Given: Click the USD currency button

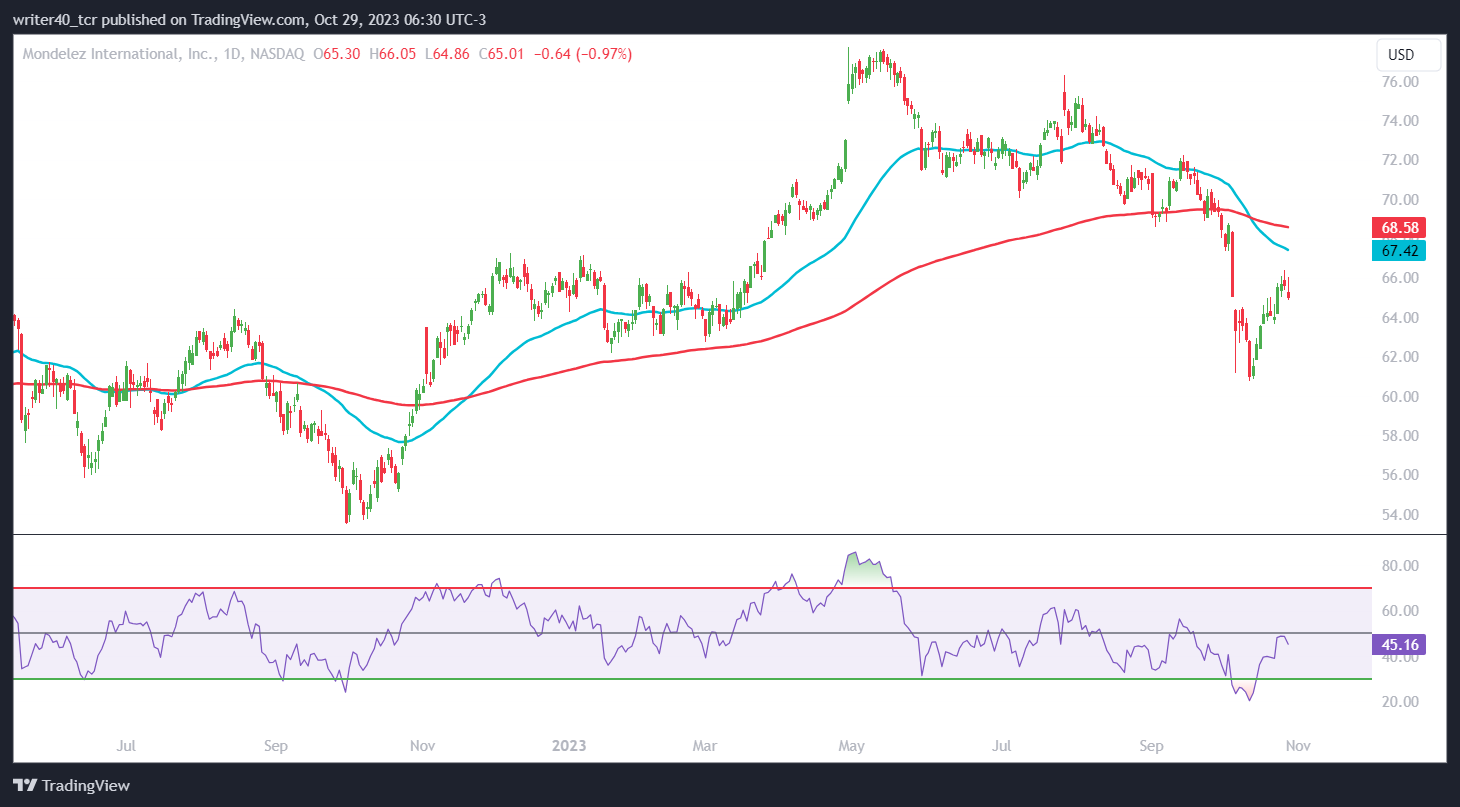Looking at the screenshot, I should [x=1409, y=54].
